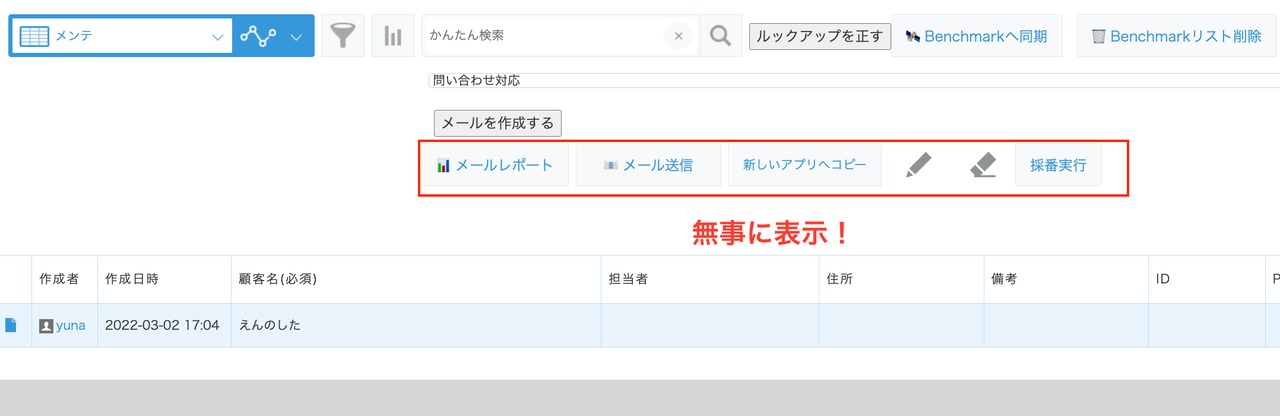Click the bar chart aggregate icon

click(393, 36)
